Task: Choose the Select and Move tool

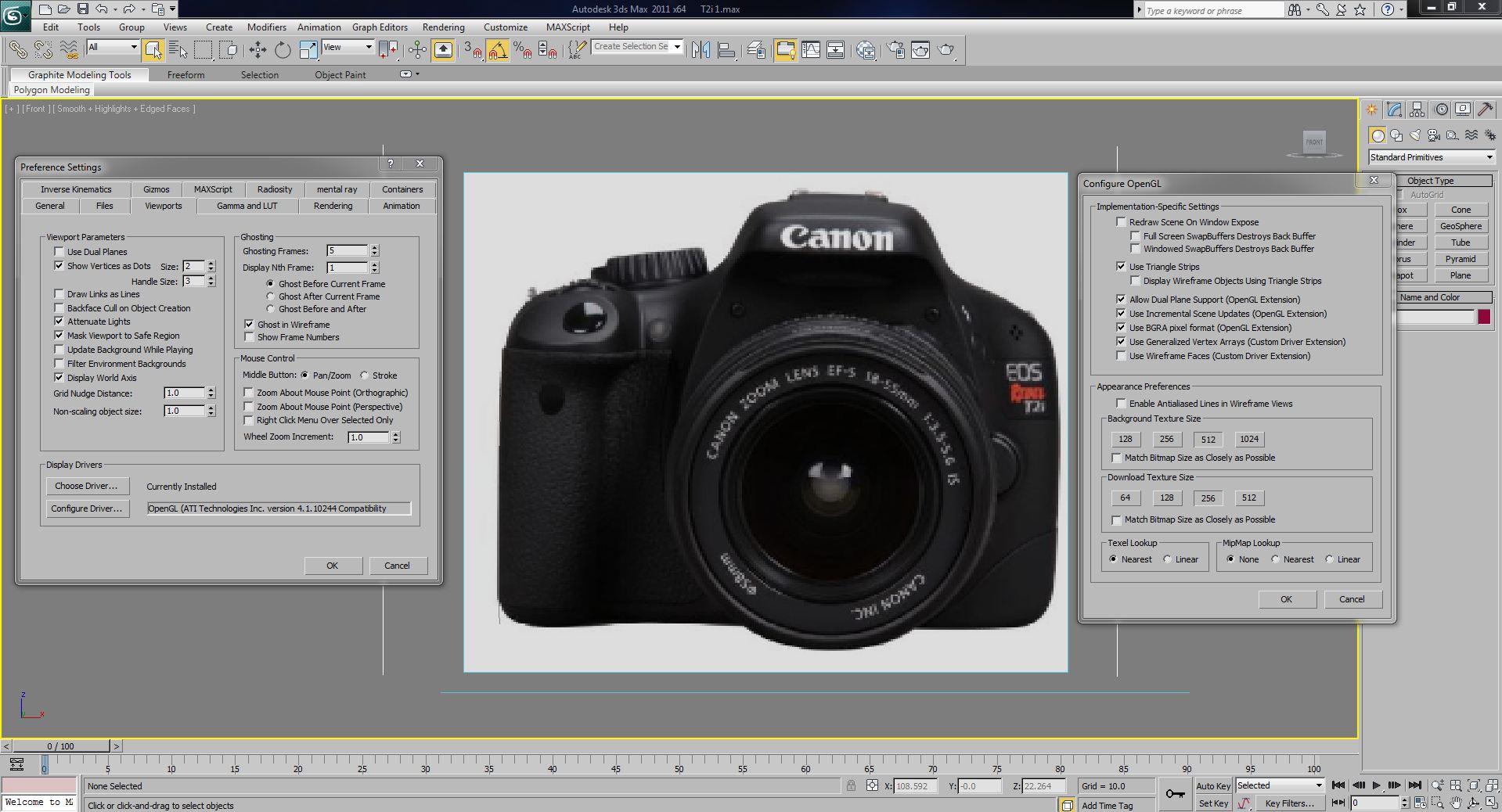Action: tap(258, 50)
